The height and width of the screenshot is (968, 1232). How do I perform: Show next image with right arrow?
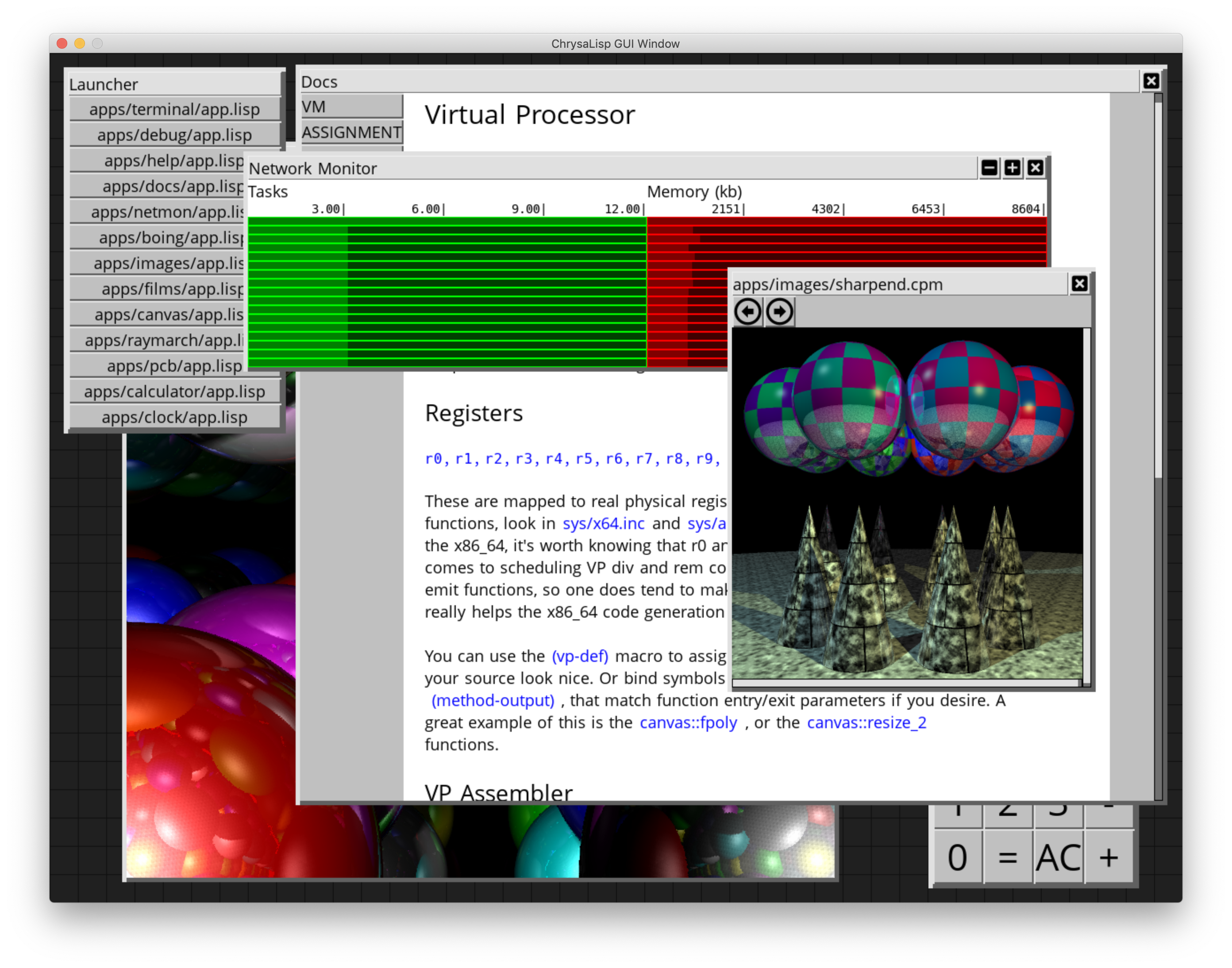[x=780, y=312]
